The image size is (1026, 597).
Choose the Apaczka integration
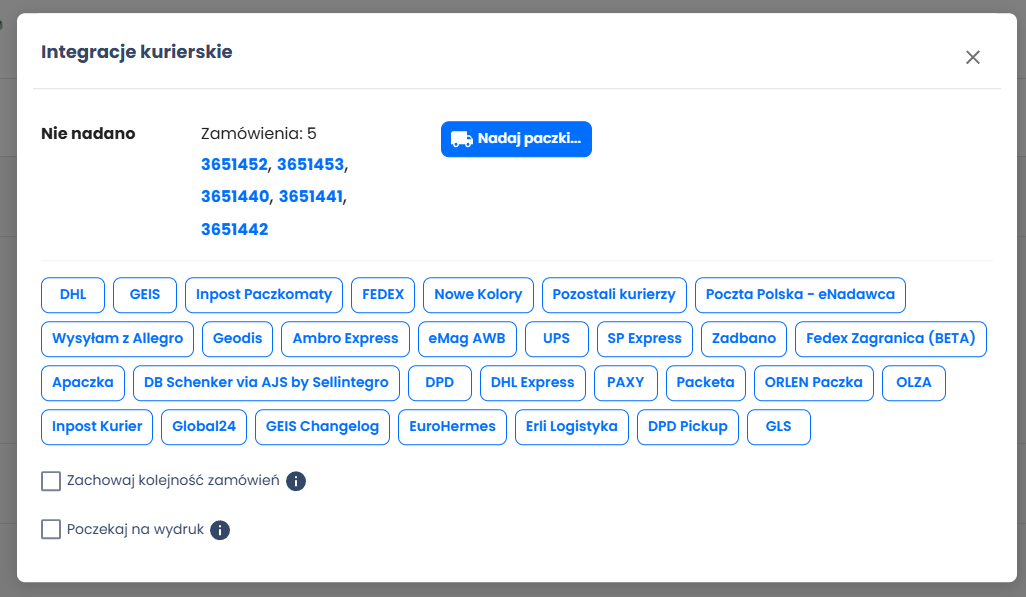click(82, 383)
